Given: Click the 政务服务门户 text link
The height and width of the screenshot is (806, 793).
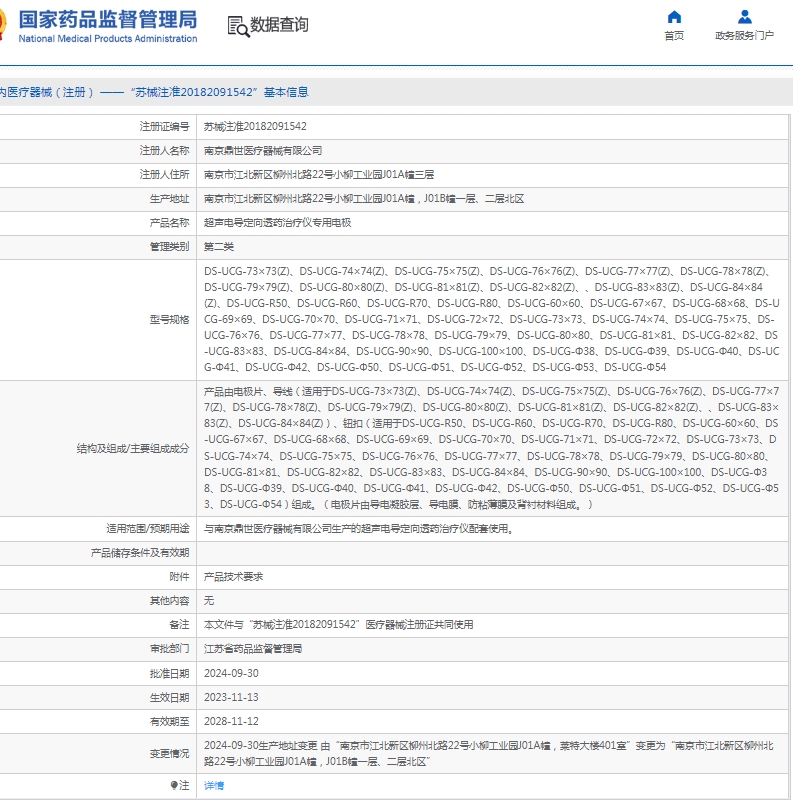Looking at the screenshot, I should click(744, 35).
